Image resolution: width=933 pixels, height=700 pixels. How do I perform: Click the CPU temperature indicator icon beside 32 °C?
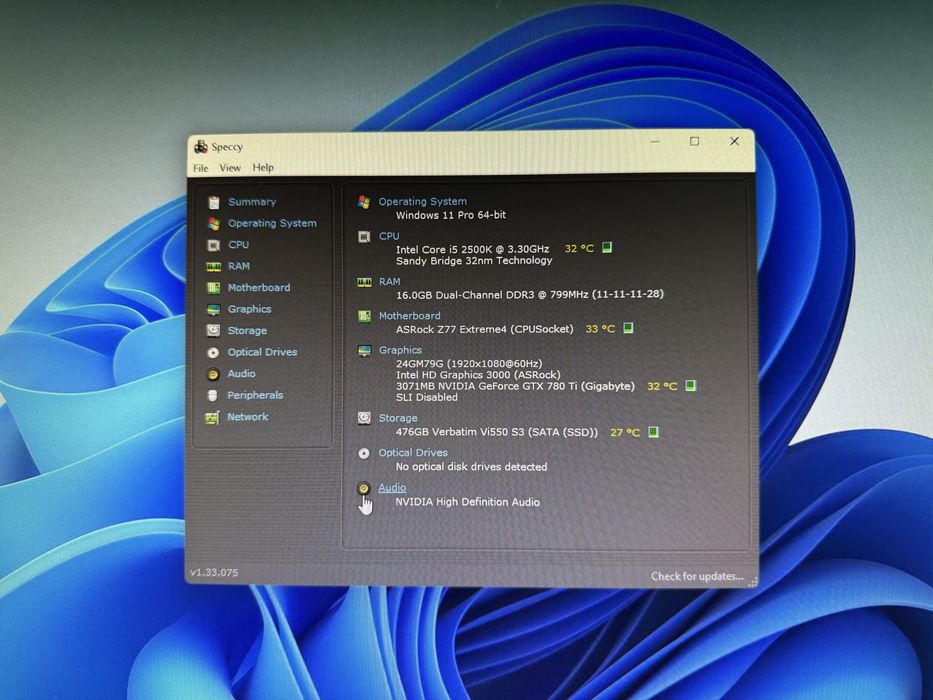click(606, 248)
